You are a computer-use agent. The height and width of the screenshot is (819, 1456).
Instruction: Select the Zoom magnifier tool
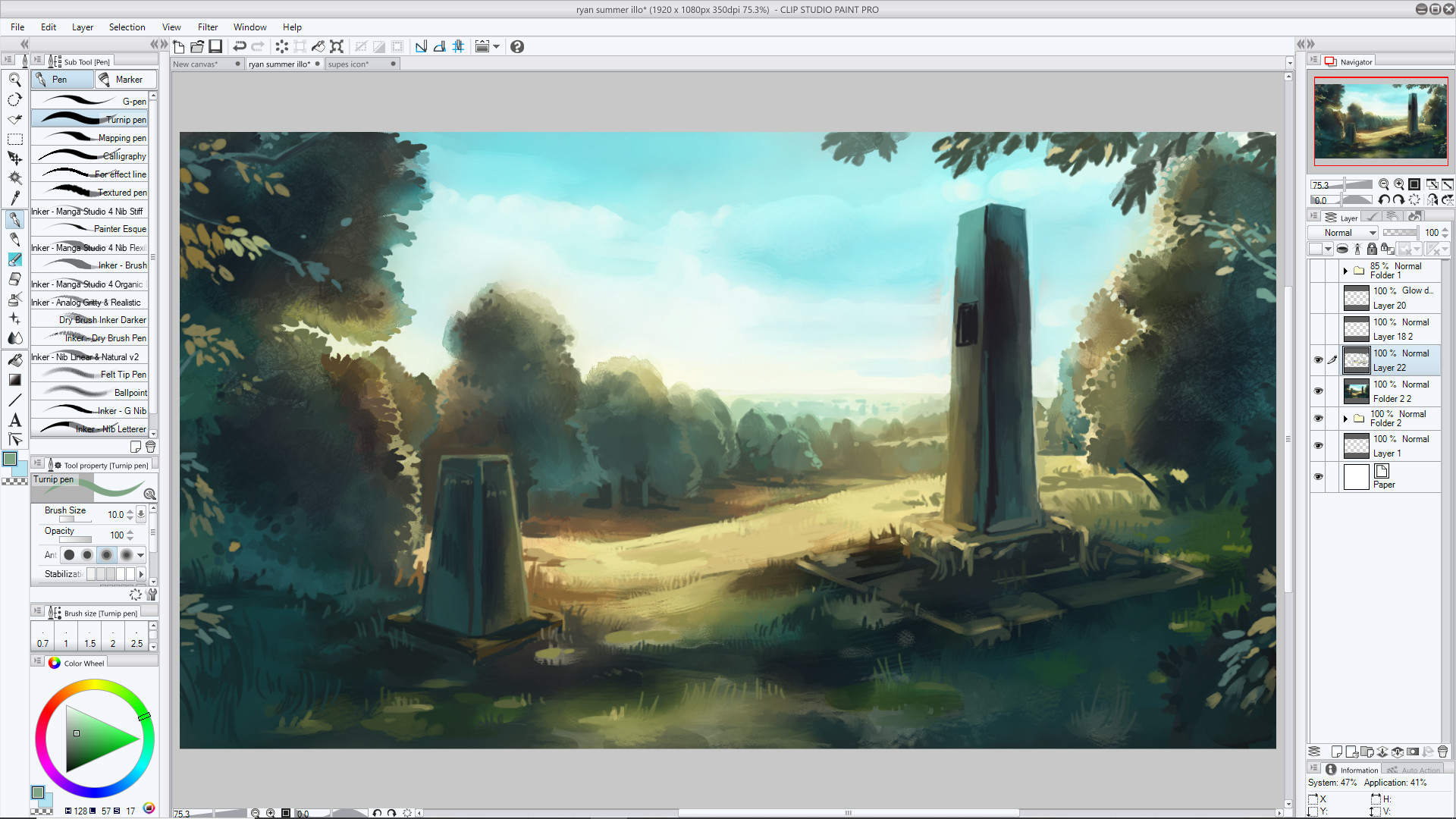coord(14,80)
